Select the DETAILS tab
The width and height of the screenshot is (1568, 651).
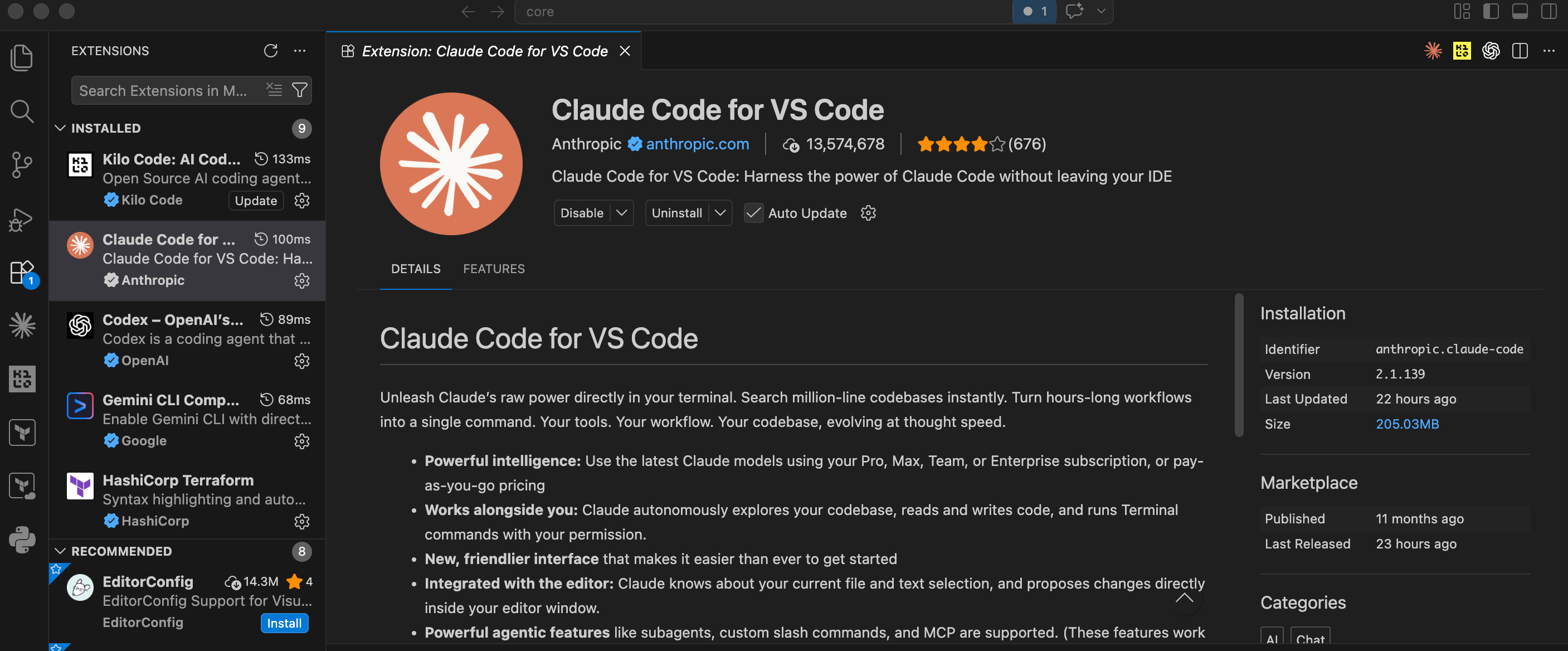[416, 269]
